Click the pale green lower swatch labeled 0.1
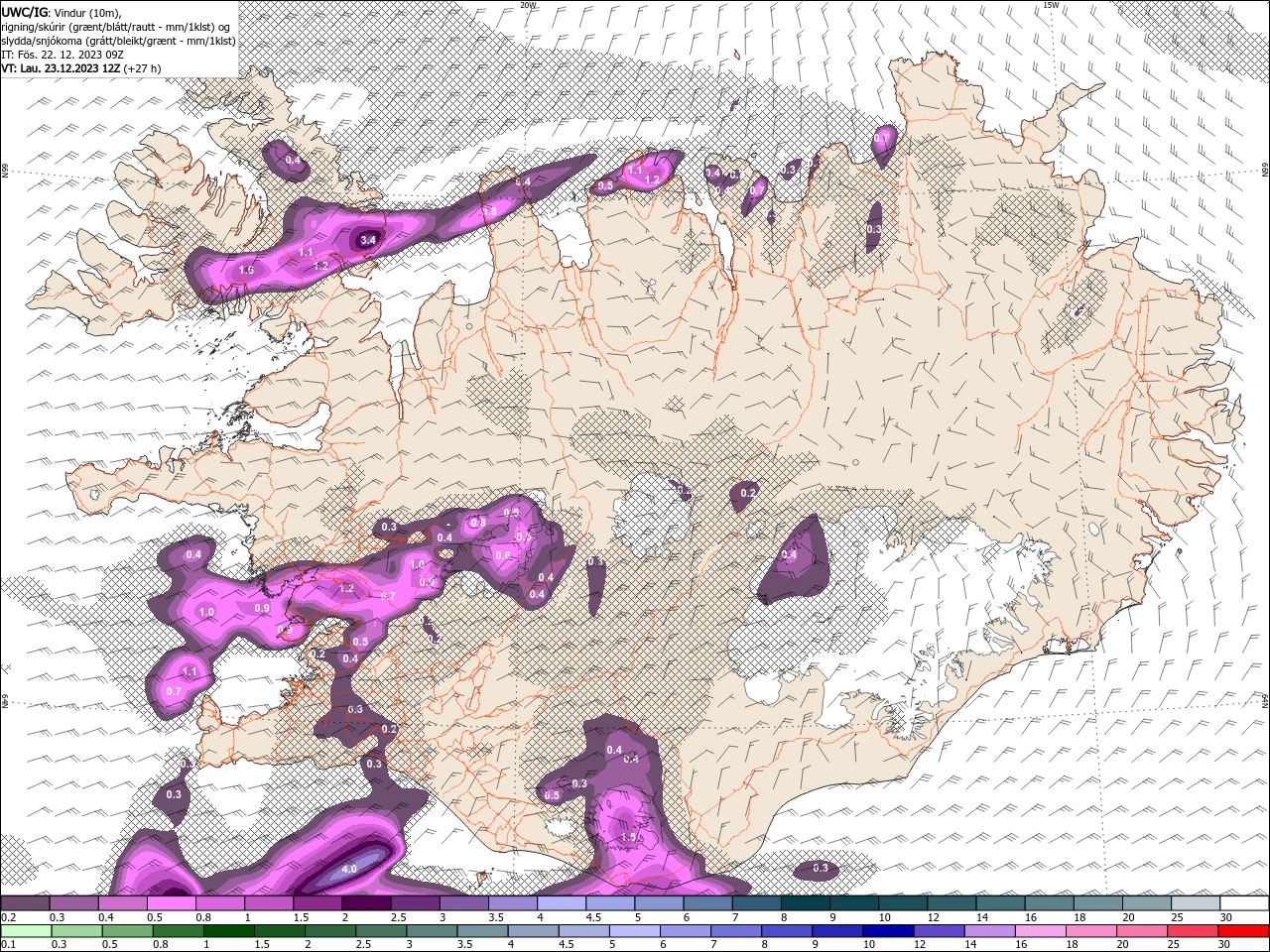1270x952 pixels. coord(27,931)
